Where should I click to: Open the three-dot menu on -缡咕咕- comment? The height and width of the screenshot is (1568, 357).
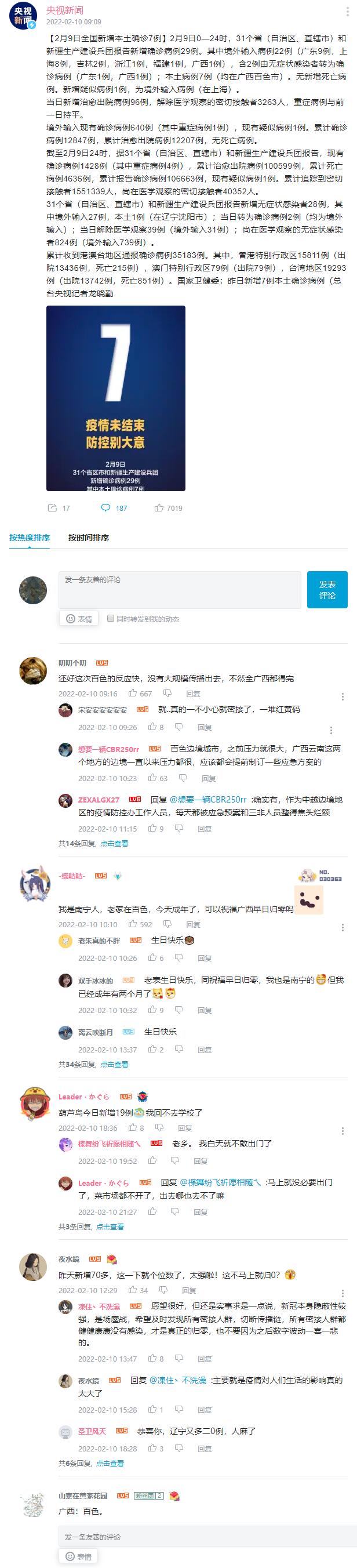343,927
